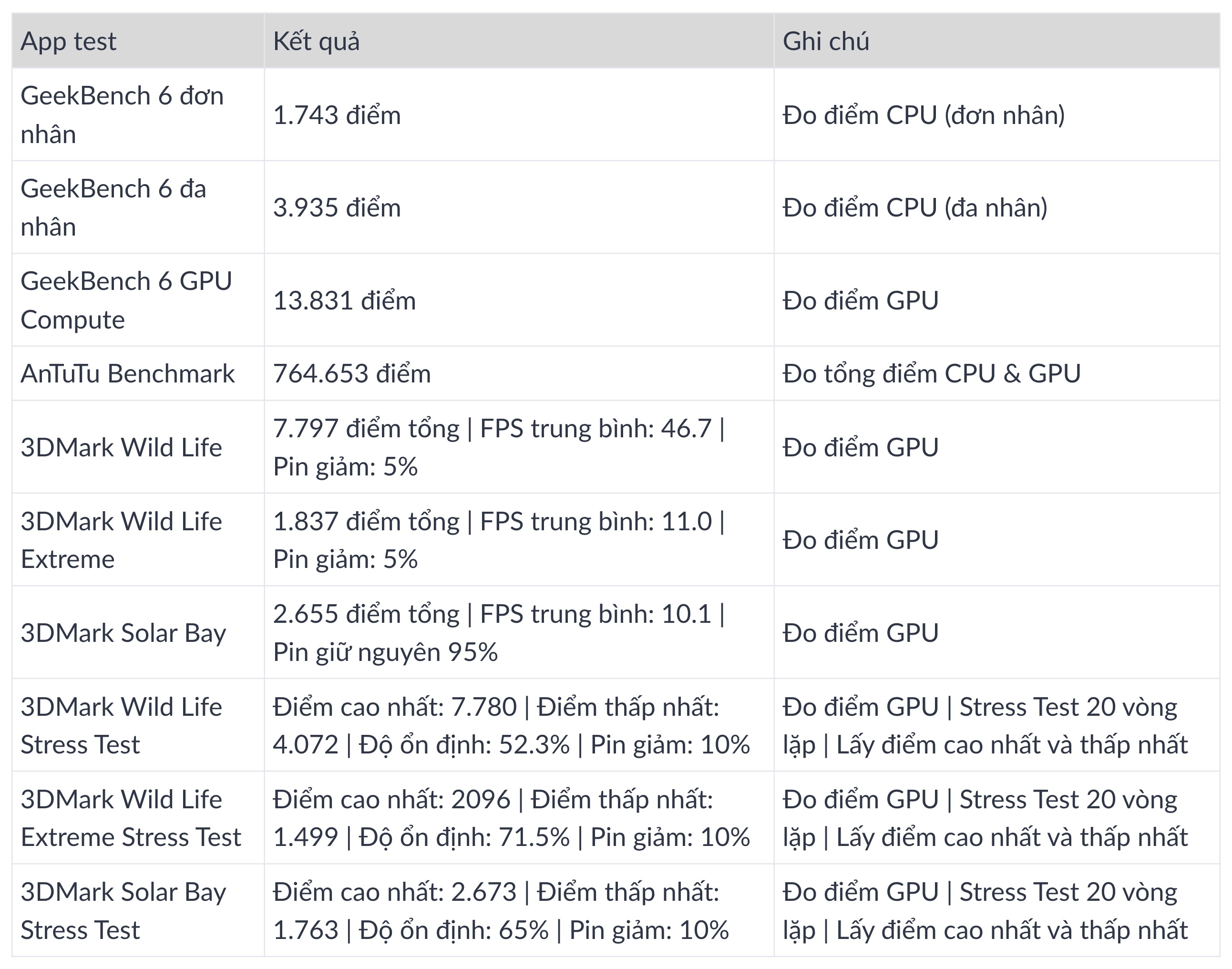Image resolution: width=1232 pixels, height=969 pixels.
Task: Select the '7.797 điểm tổng' result cell
Action: 519,447
